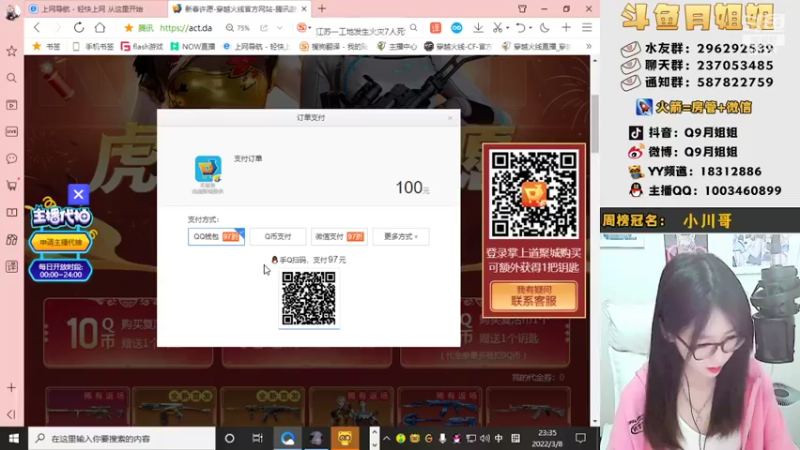Close the 新春许愿 穿越火线 tab
This screenshot has width=800, height=450.
[304, 9]
